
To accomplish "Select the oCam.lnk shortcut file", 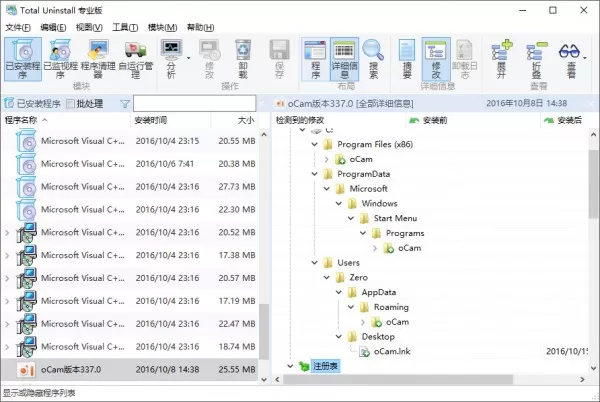I will tap(392, 352).
